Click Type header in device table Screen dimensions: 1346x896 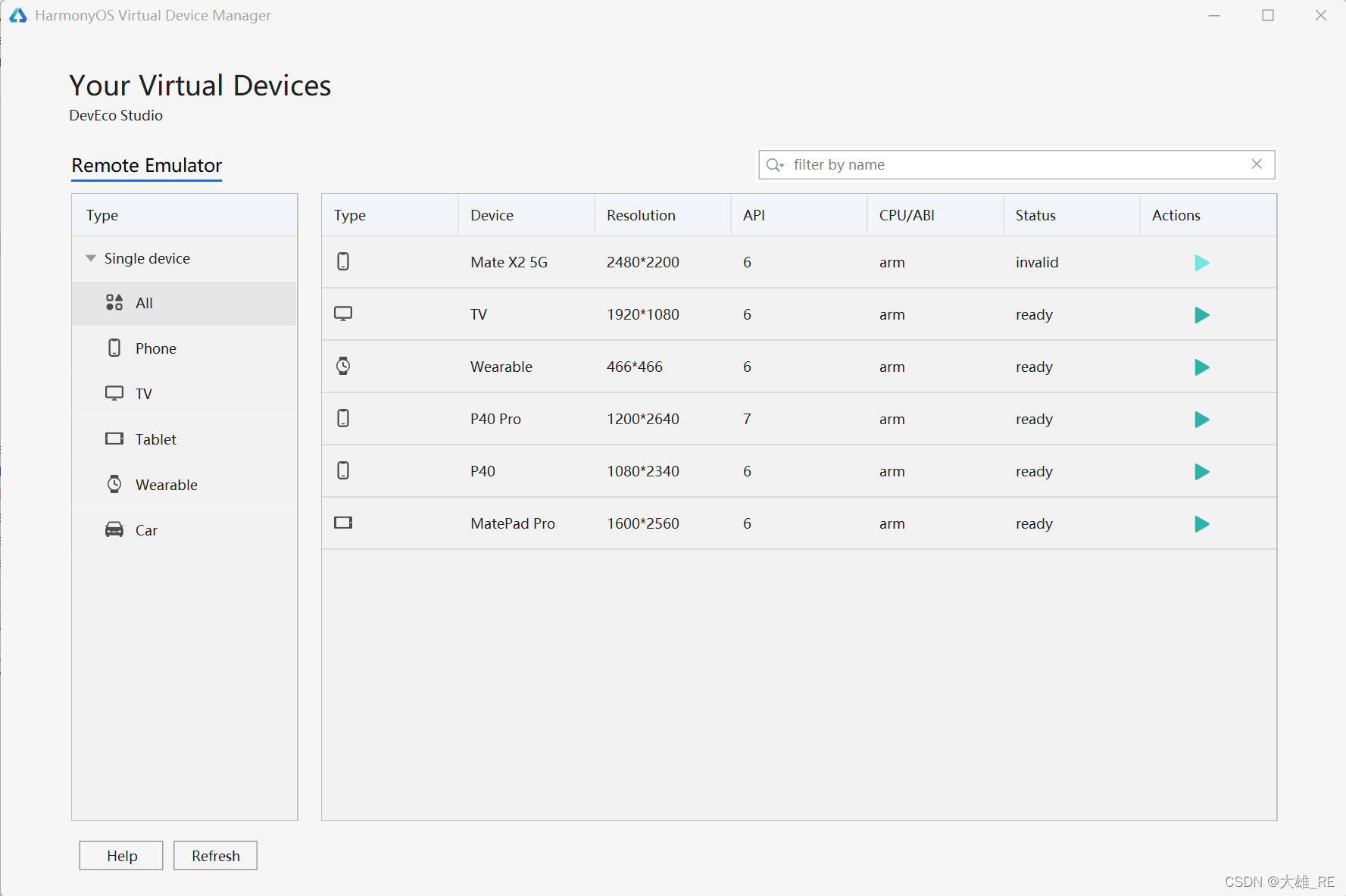pyautogui.click(x=390, y=215)
